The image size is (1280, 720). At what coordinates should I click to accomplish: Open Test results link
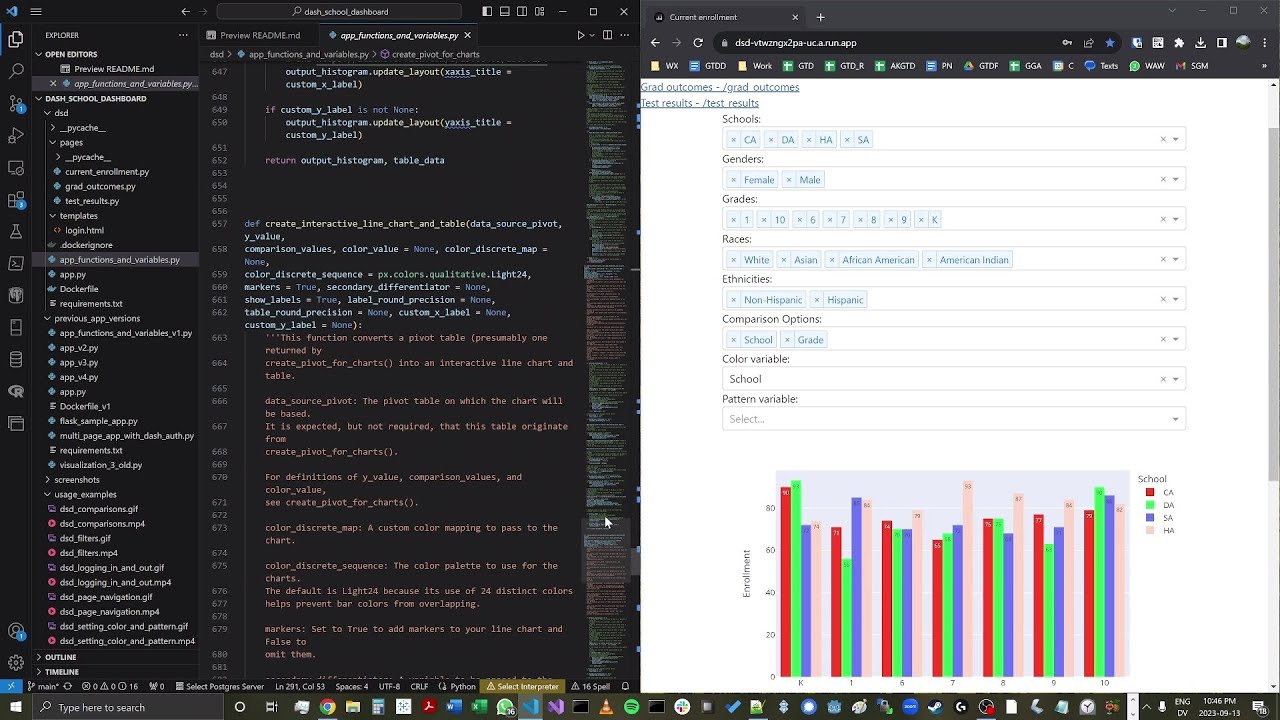pyautogui.click(x=700, y=103)
